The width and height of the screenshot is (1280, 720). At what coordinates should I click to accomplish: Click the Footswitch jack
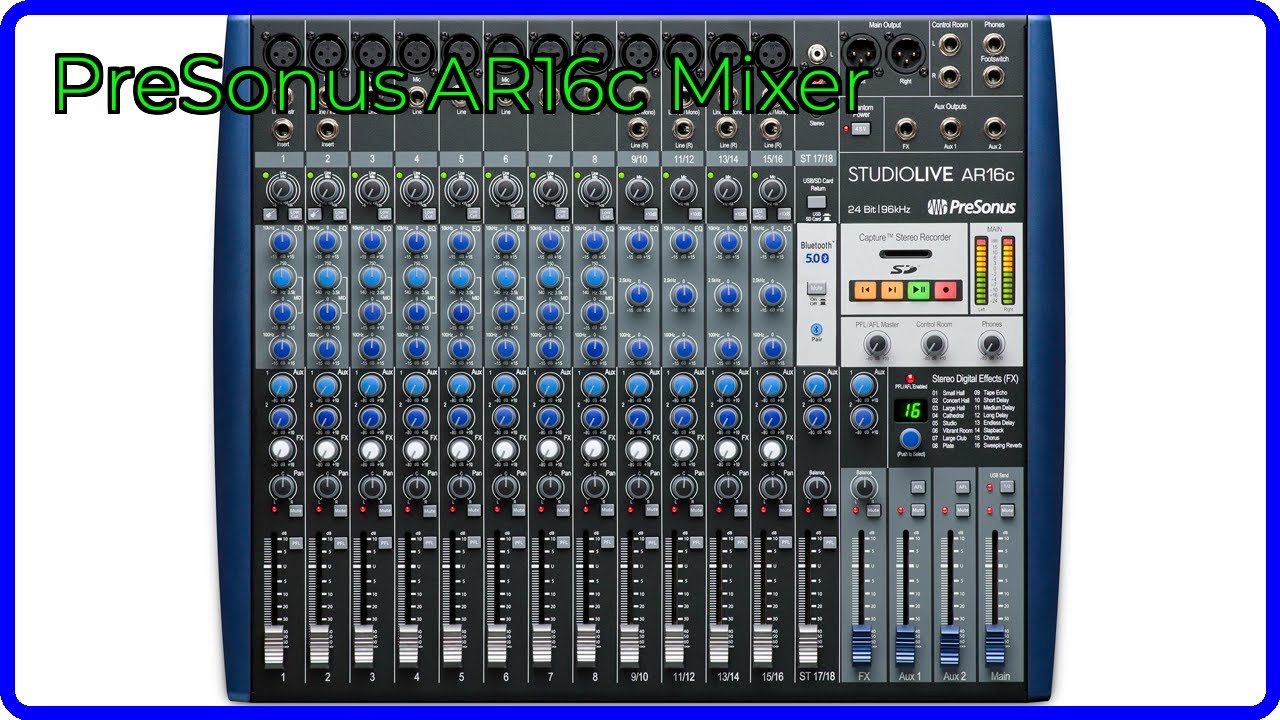[994, 76]
